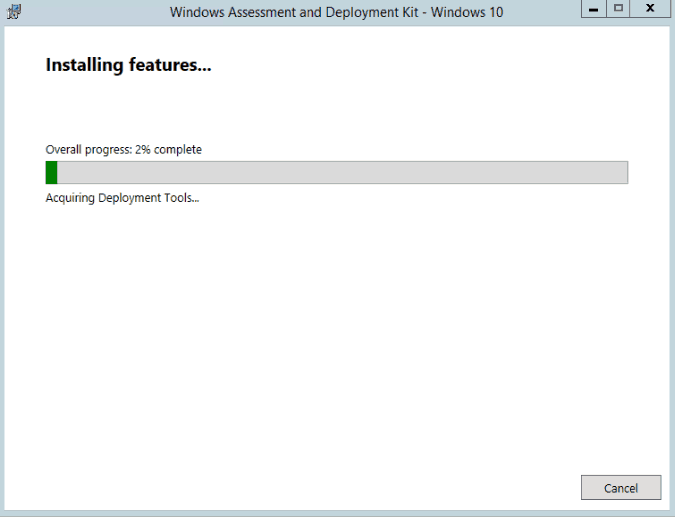Select the 'Installing features...' heading

coord(128,65)
